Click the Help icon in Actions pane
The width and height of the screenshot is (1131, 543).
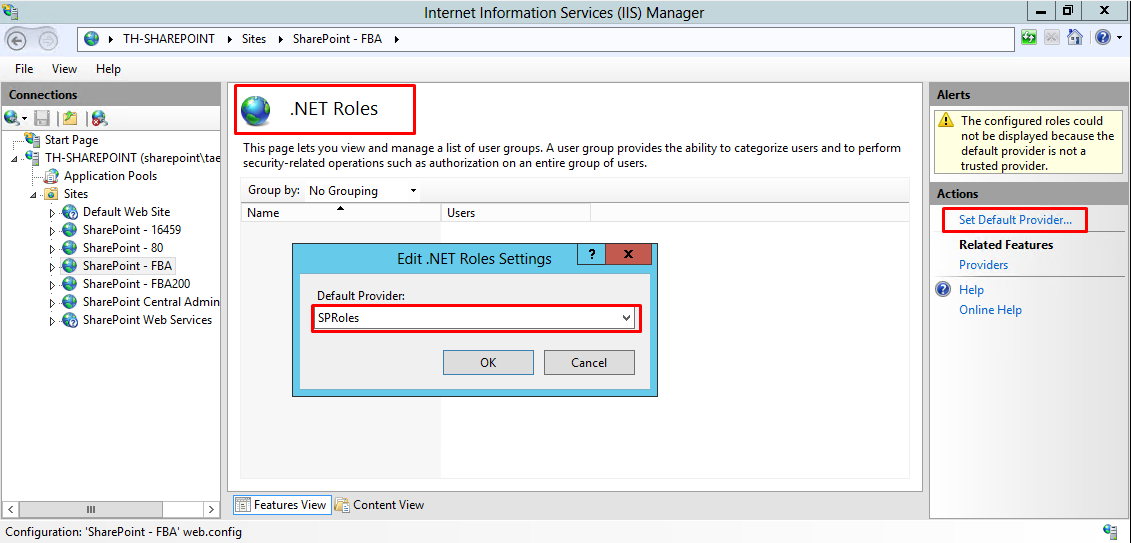943,290
